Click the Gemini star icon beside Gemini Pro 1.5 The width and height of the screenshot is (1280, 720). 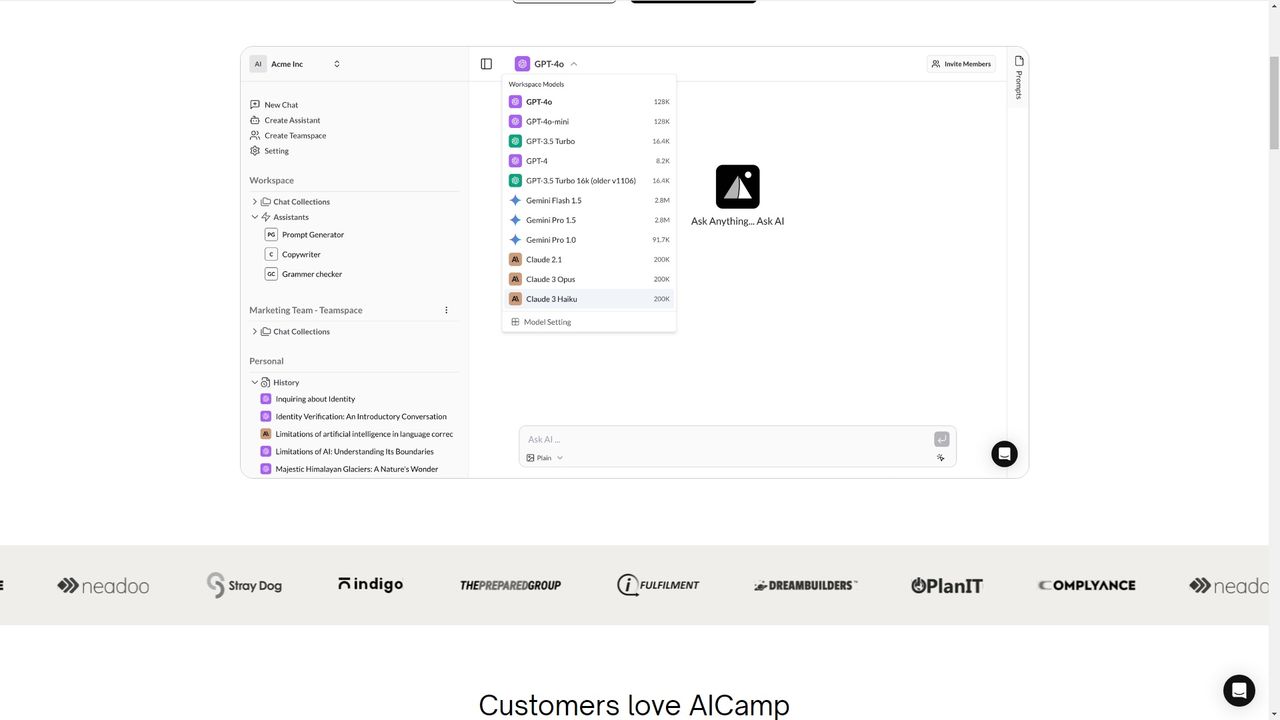[515, 220]
